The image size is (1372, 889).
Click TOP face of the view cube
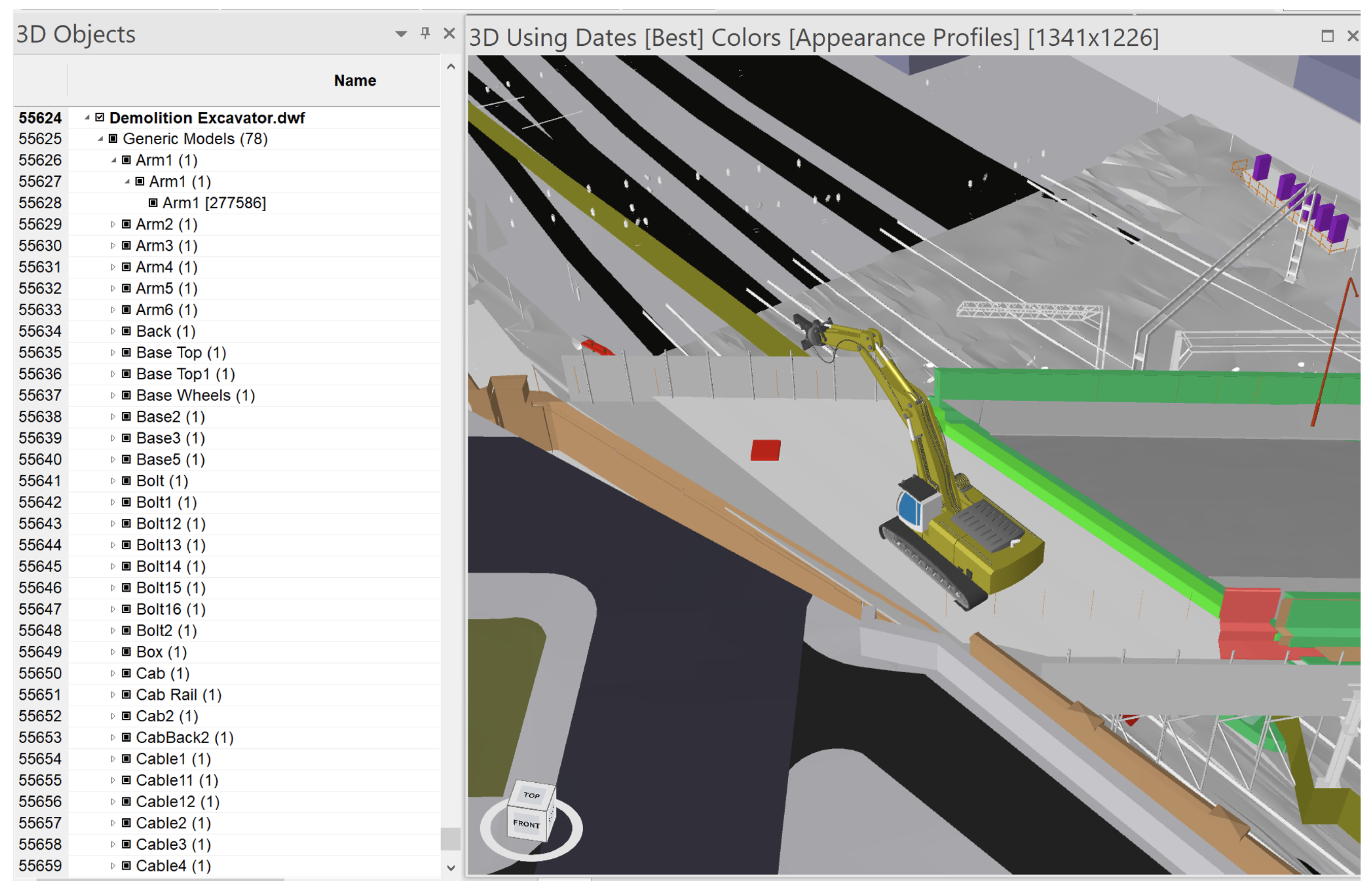[x=531, y=795]
